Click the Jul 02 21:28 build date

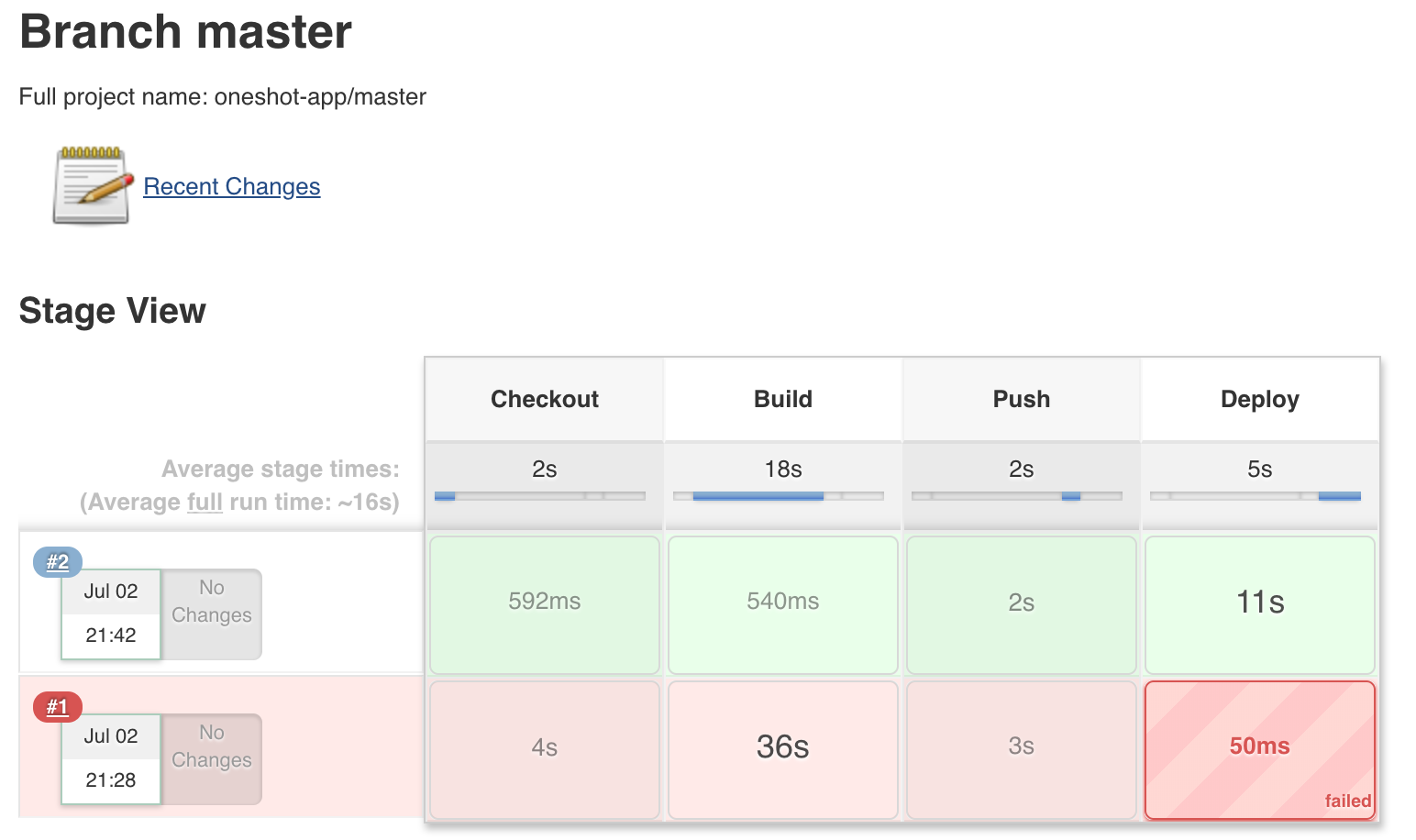(x=111, y=758)
